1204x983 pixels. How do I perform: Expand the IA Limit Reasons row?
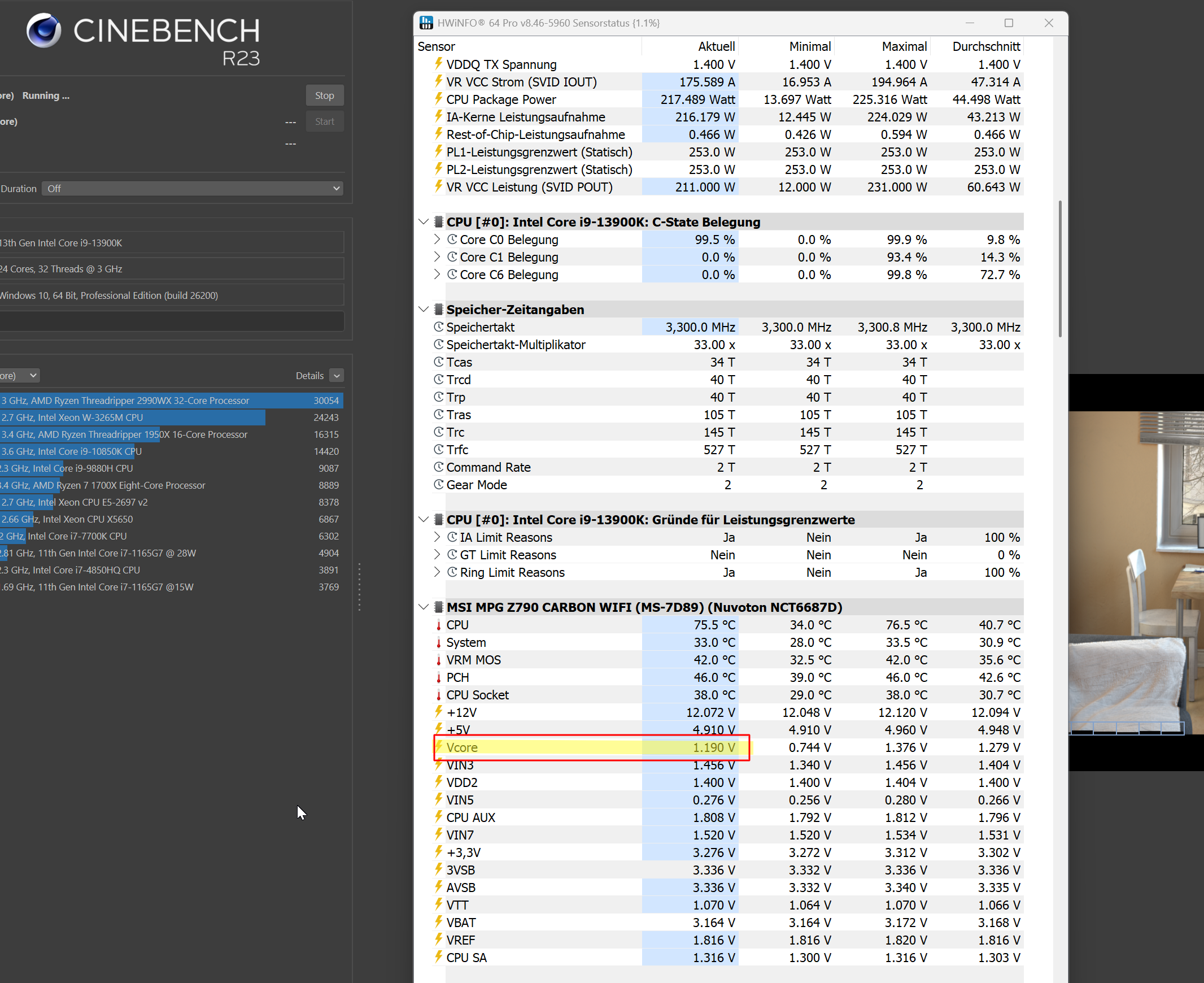point(437,537)
